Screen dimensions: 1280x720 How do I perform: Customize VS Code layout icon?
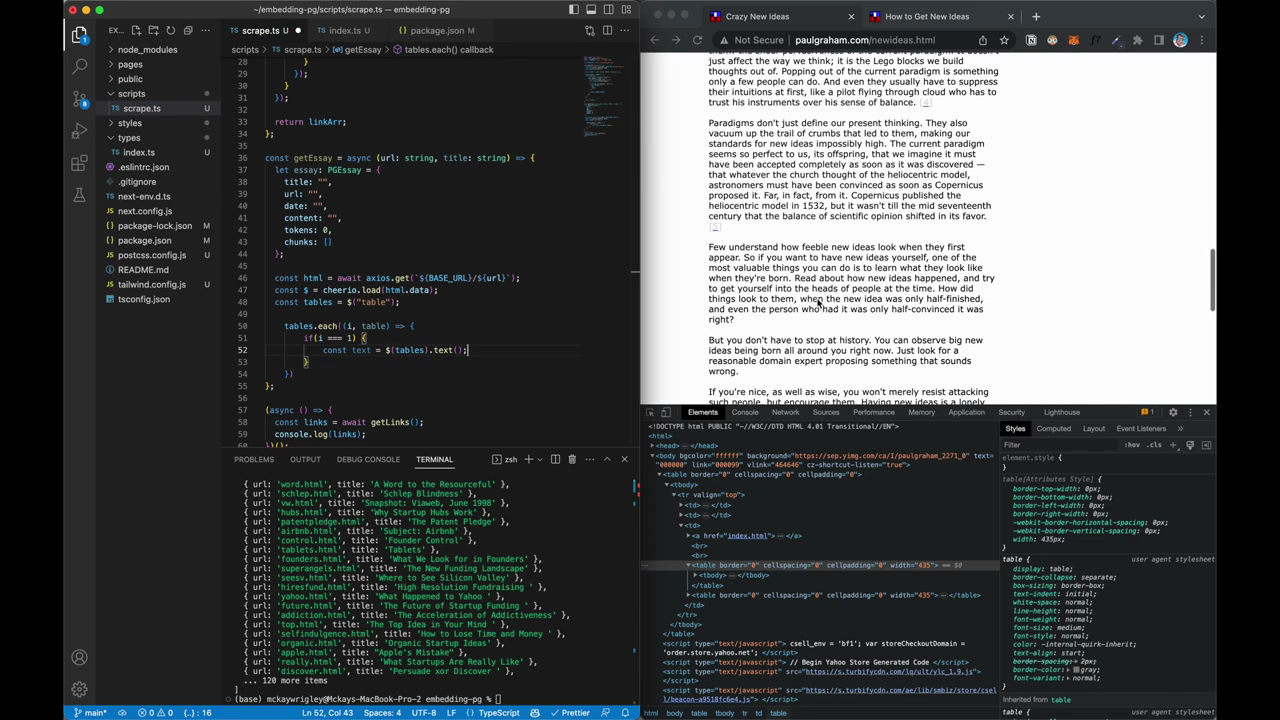point(625,10)
